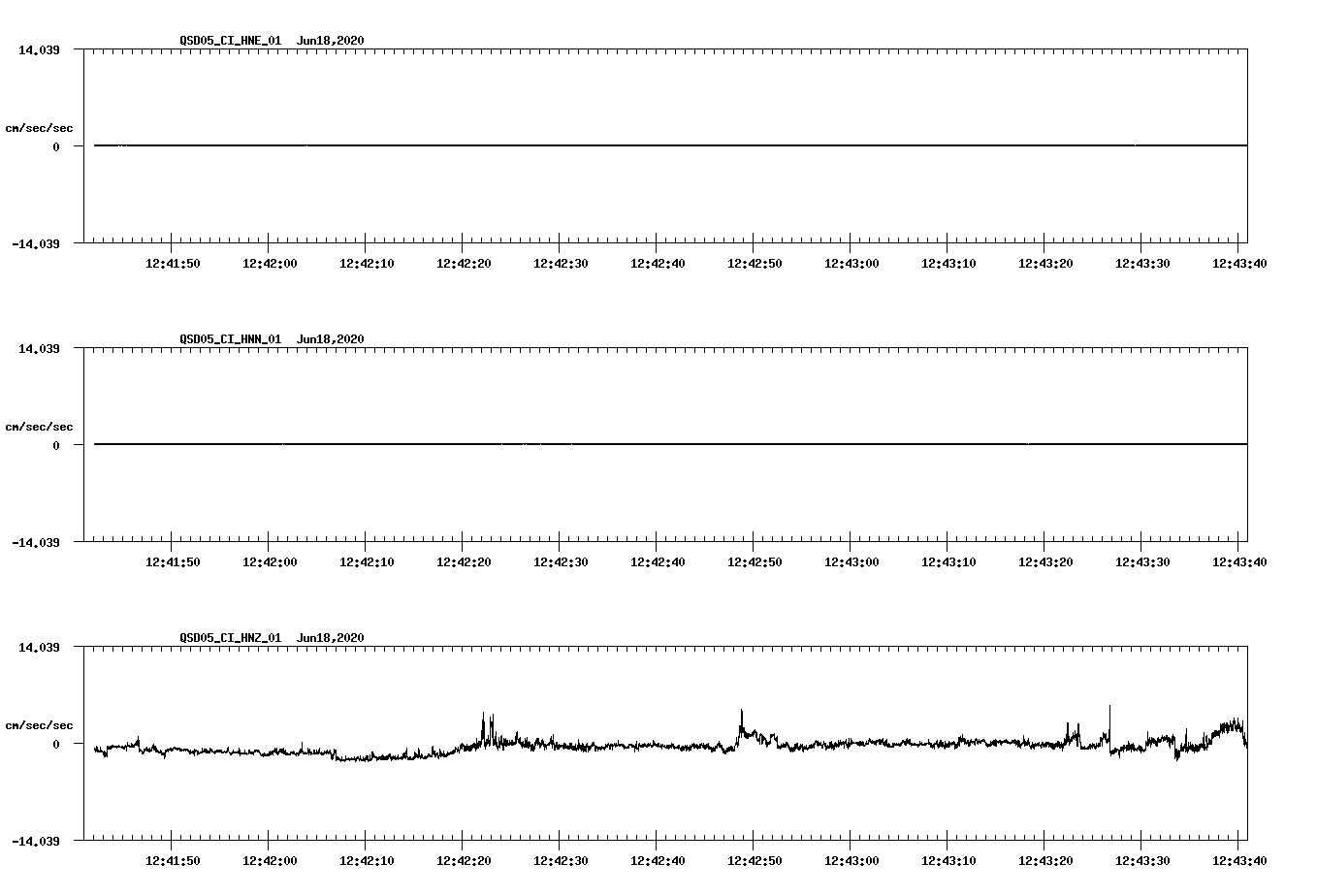
Task: Click the 12:42:00 time label under HNN chart
Action: pyautogui.click(x=270, y=561)
